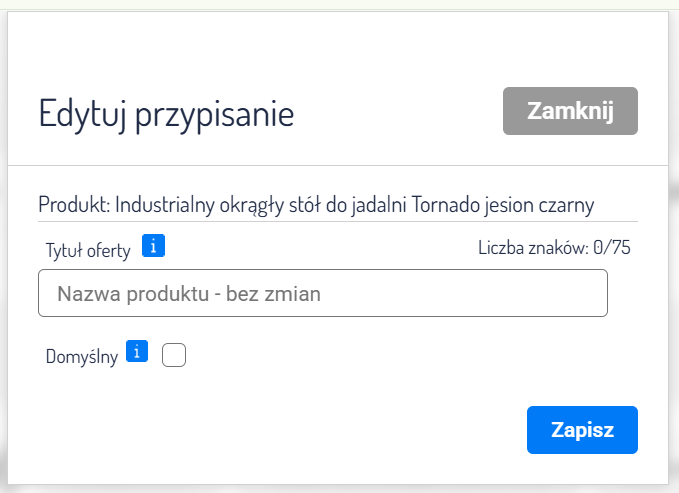Show the help hint for the default option

point(139,351)
